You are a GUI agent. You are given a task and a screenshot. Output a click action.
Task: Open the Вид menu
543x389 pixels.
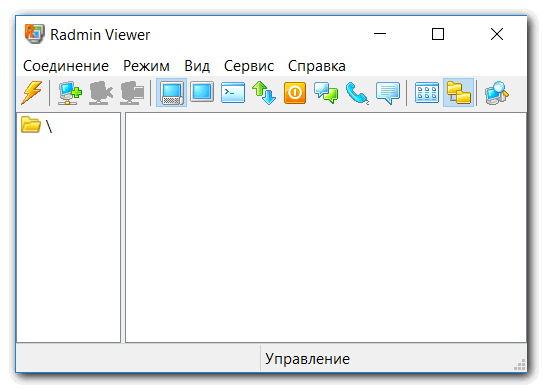click(x=197, y=66)
